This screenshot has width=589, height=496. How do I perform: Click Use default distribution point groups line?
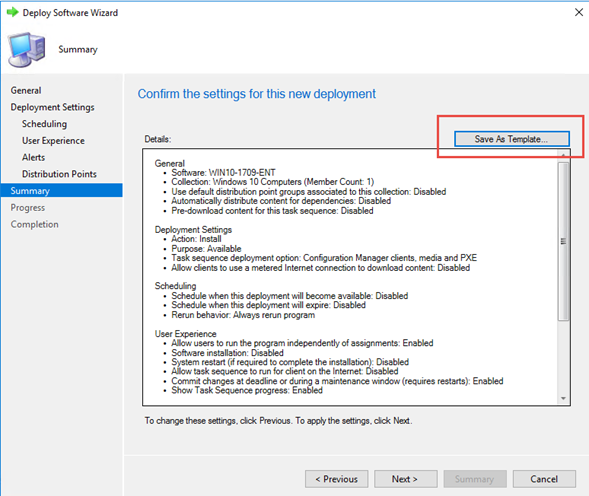click(309, 192)
